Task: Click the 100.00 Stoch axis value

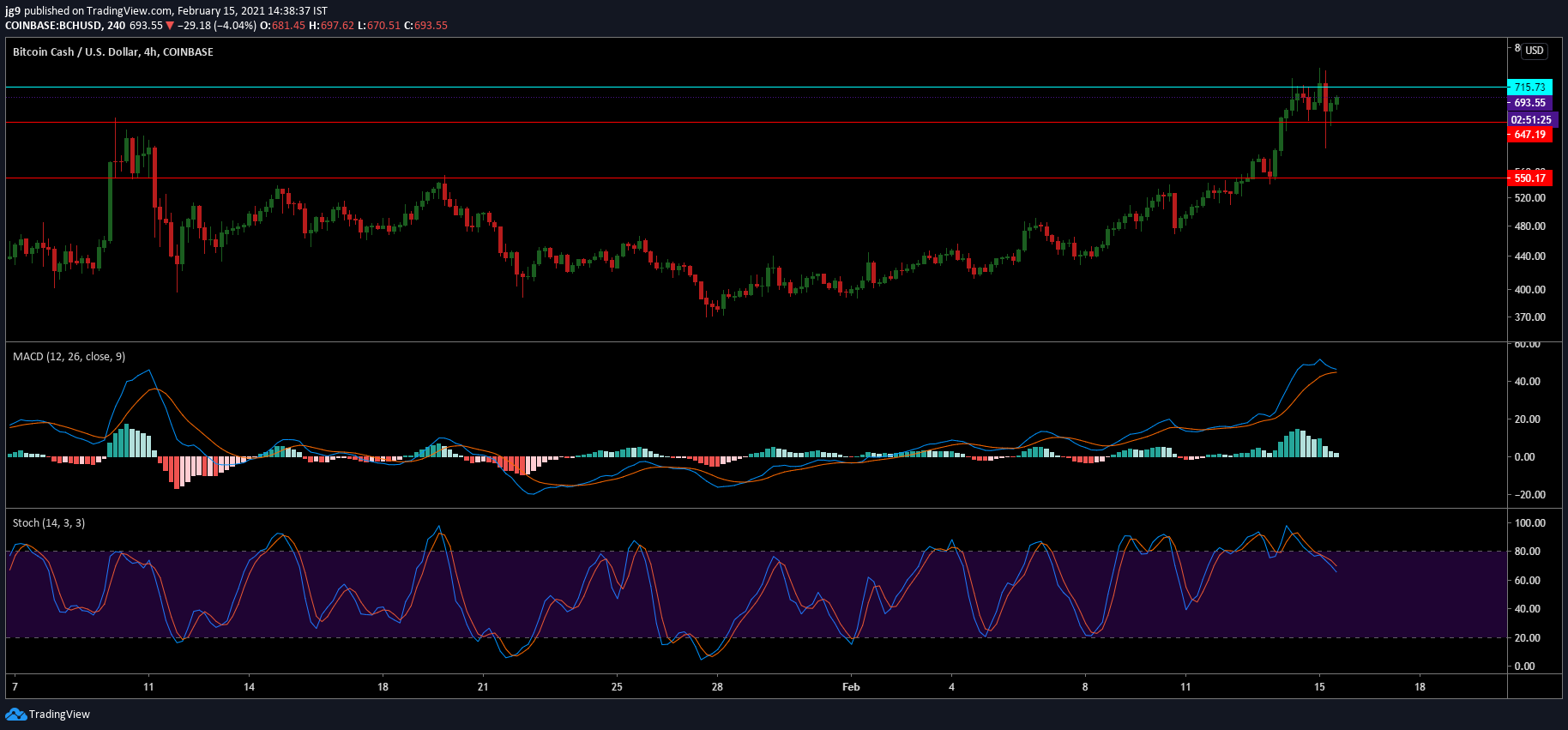Action: point(1530,523)
